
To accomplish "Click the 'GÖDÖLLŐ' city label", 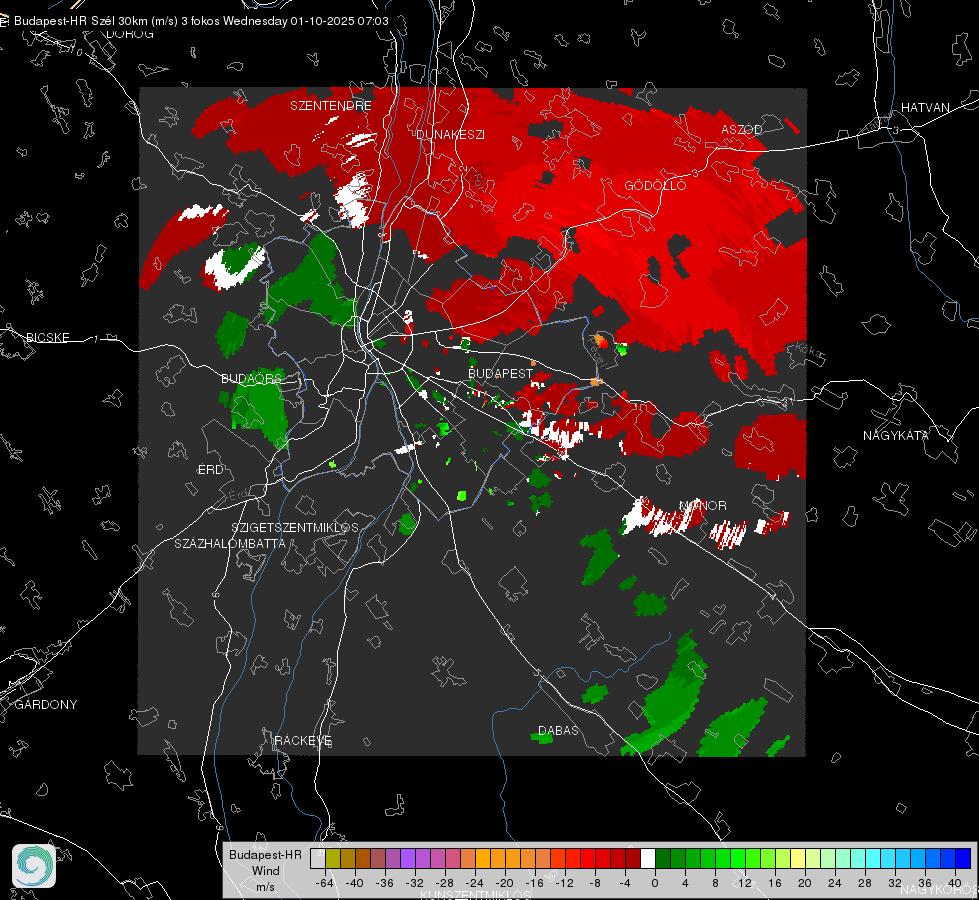I will (655, 185).
